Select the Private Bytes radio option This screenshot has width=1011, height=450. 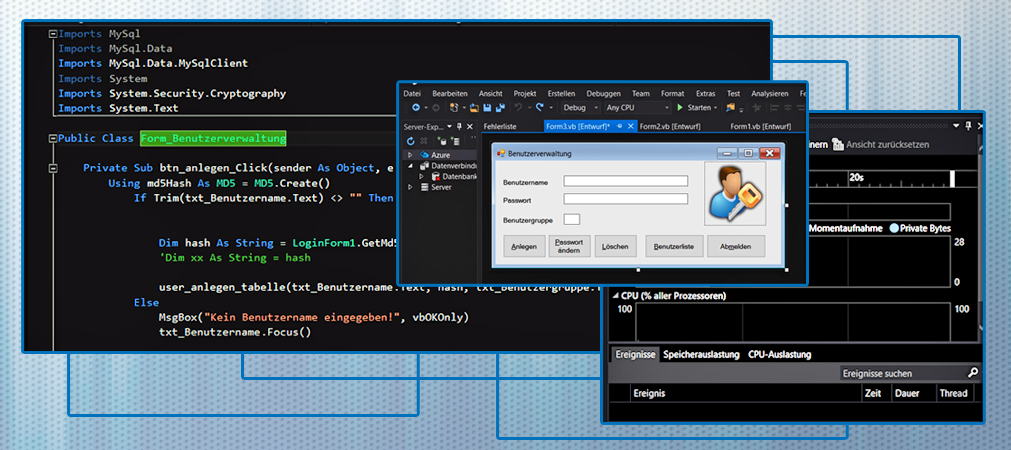(x=894, y=228)
